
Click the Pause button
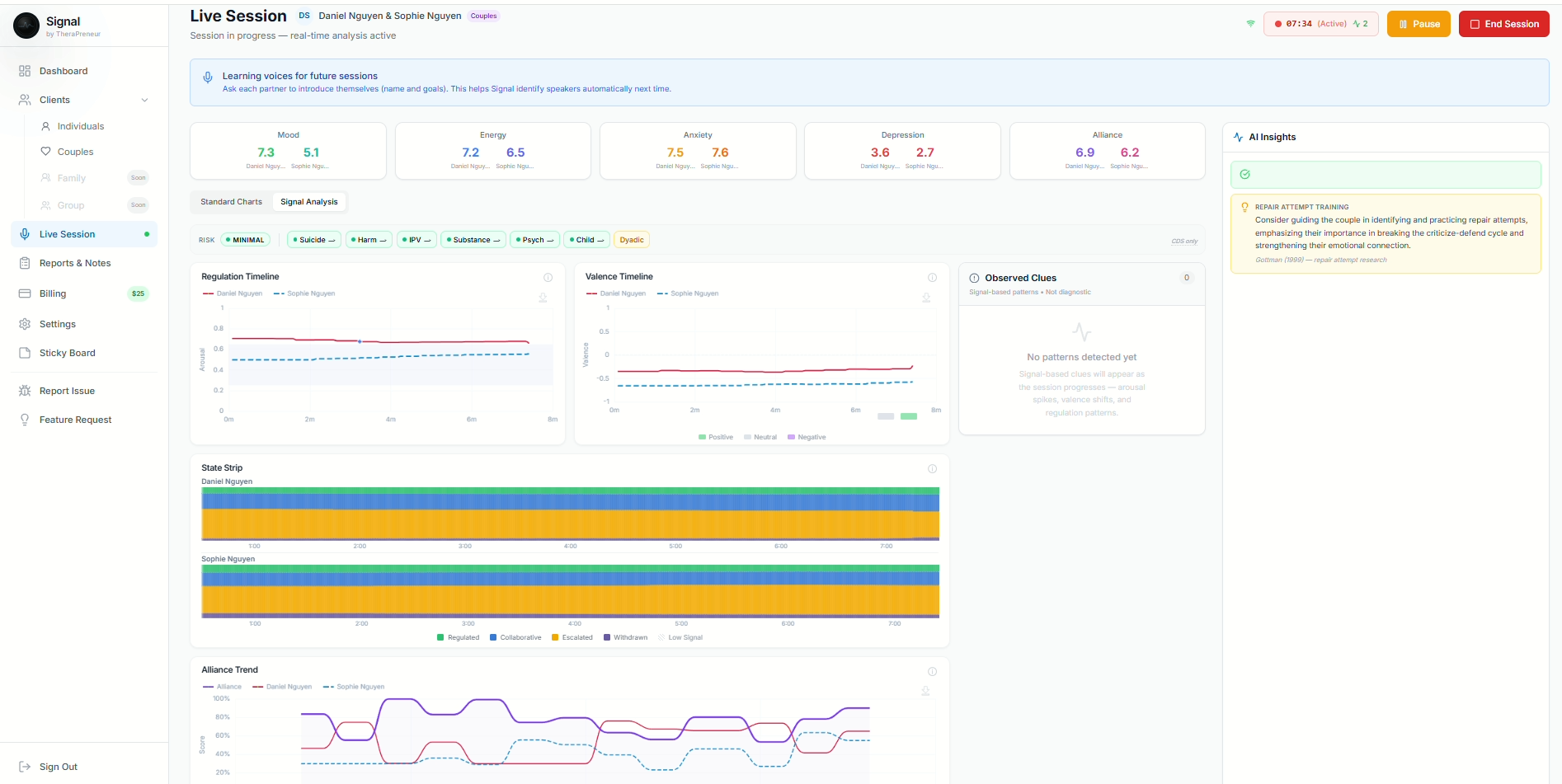(x=1419, y=24)
